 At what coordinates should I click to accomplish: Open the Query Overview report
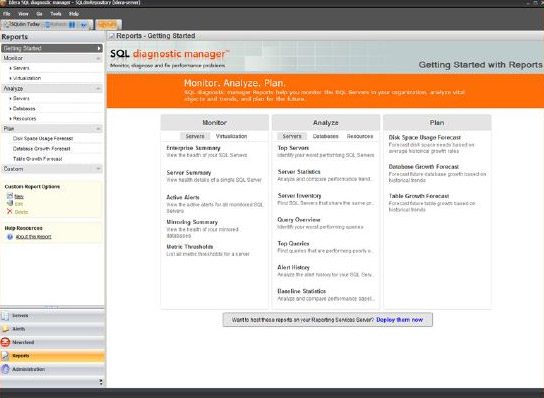click(299, 220)
